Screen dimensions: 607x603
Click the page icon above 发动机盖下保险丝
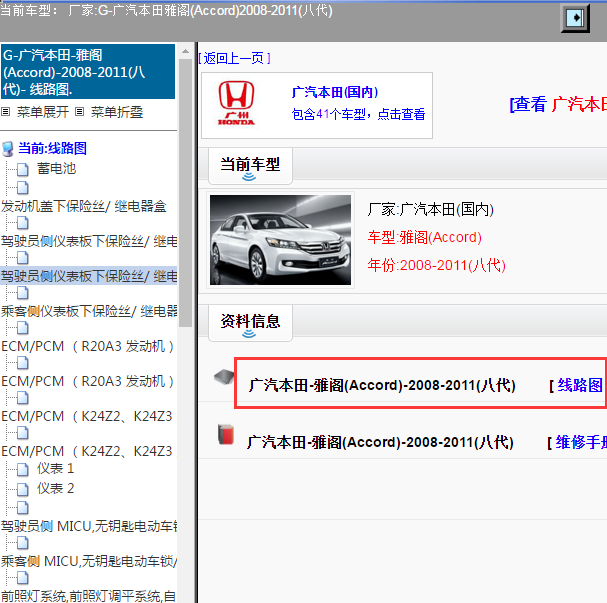(23, 188)
